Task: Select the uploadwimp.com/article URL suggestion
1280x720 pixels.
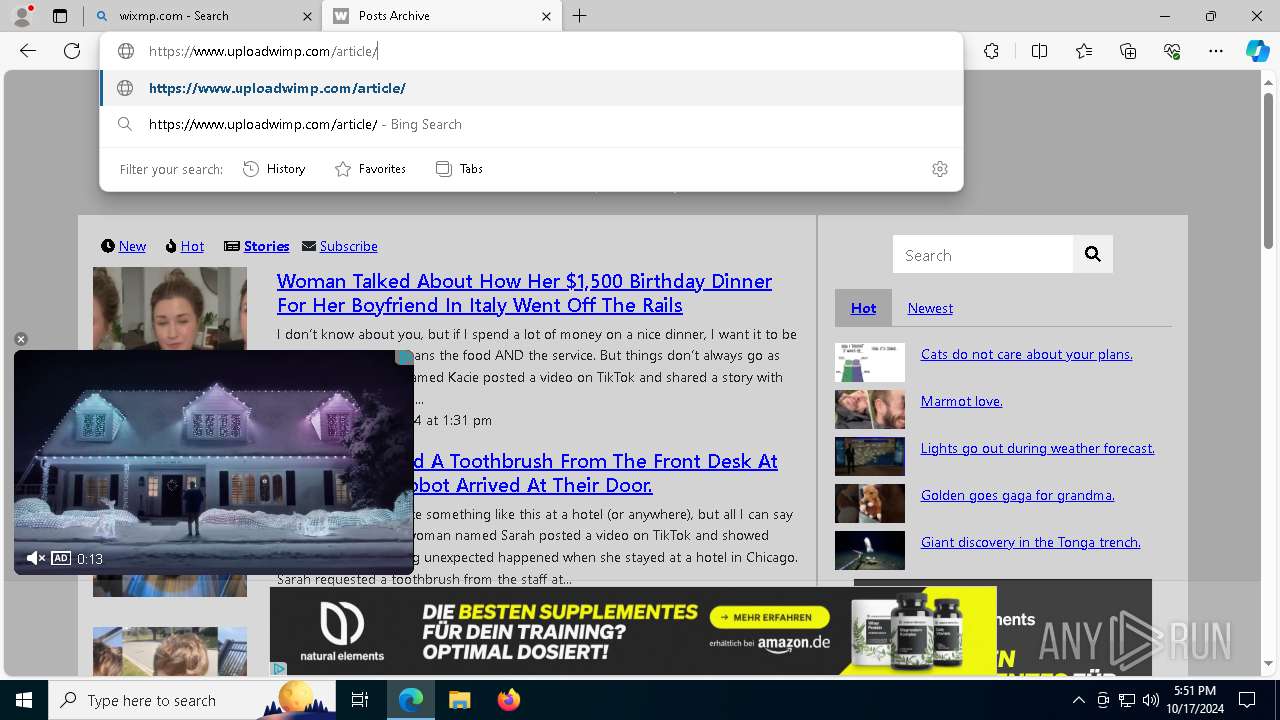Action: [531, 88]
